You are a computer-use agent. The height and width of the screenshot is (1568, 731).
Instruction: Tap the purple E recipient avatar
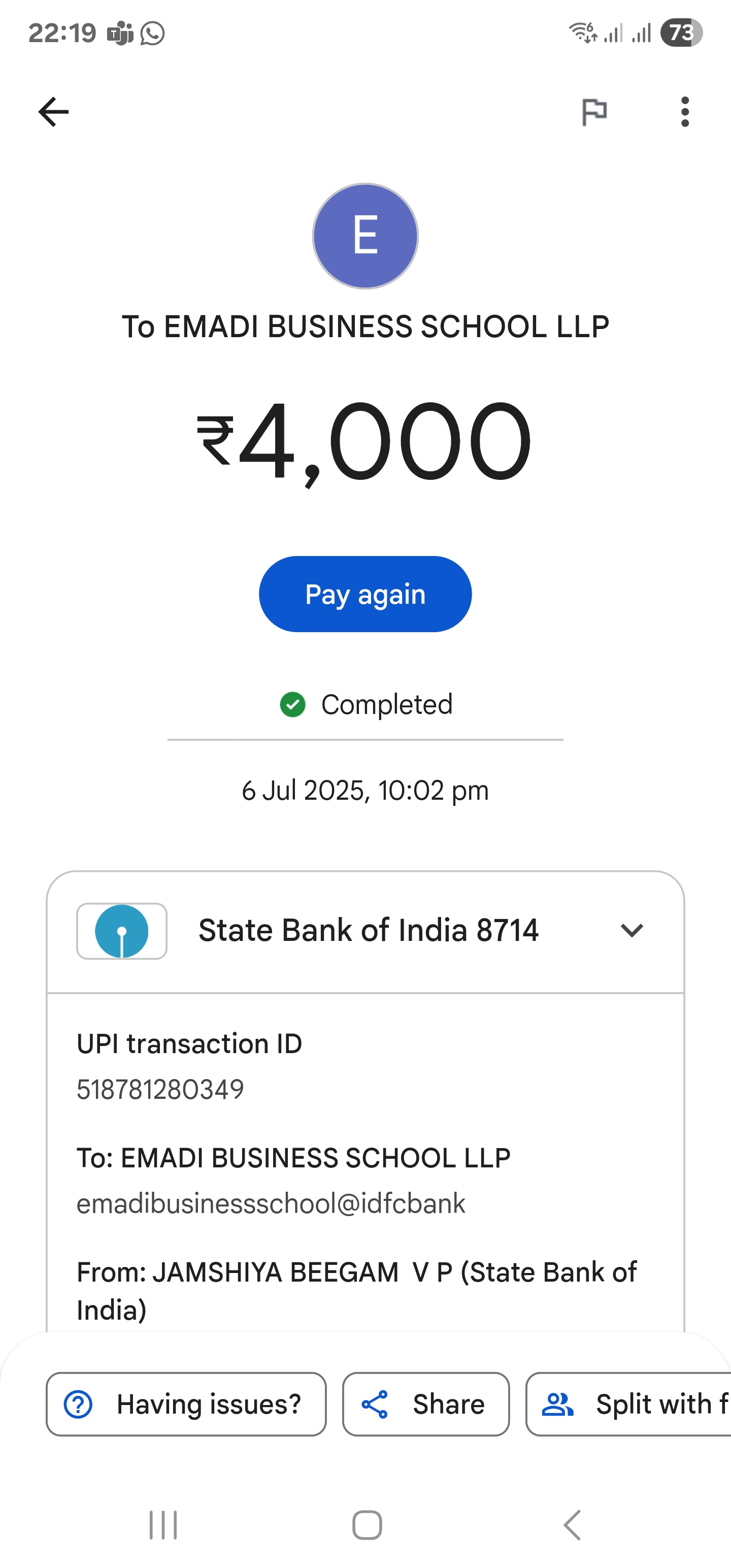[365, 236]
